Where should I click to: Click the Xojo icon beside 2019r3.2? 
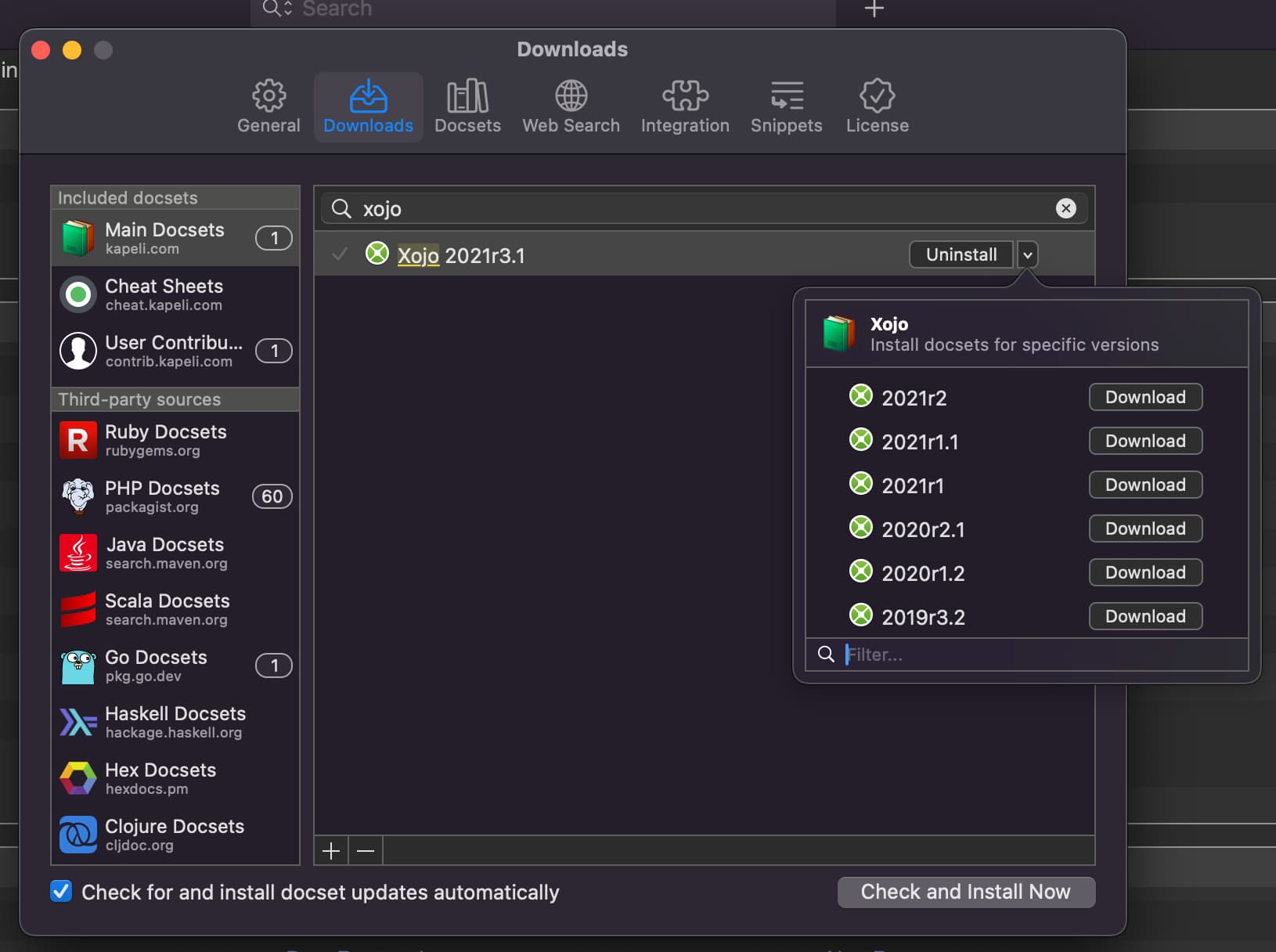click(x=861, y=615)
